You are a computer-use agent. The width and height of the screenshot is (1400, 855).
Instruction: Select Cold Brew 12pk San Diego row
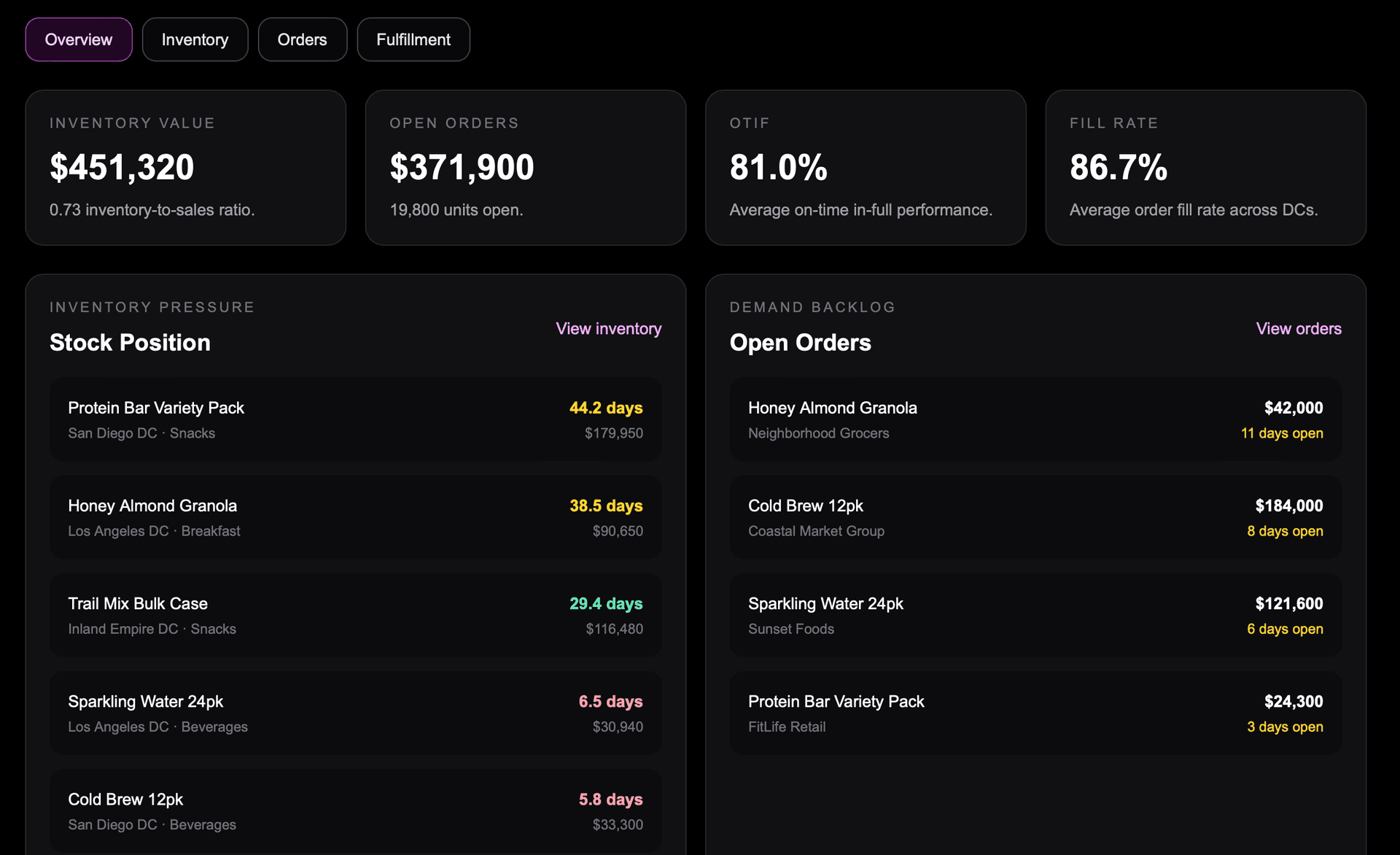point(356,810)
